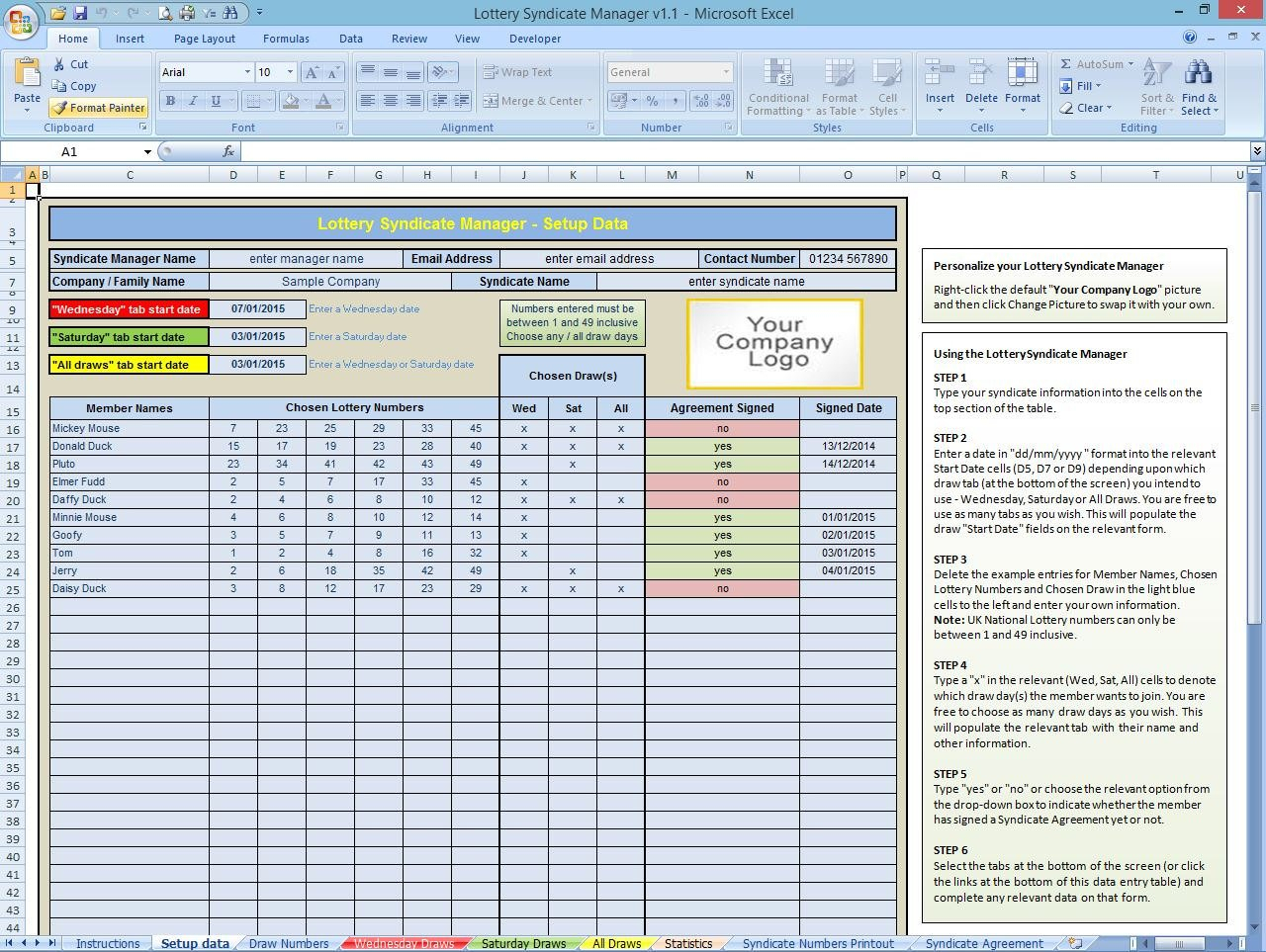This screenshot has height=952, width=1266.
Task: Click the Paste clipboard icon
Action: (x=27, y=75)
